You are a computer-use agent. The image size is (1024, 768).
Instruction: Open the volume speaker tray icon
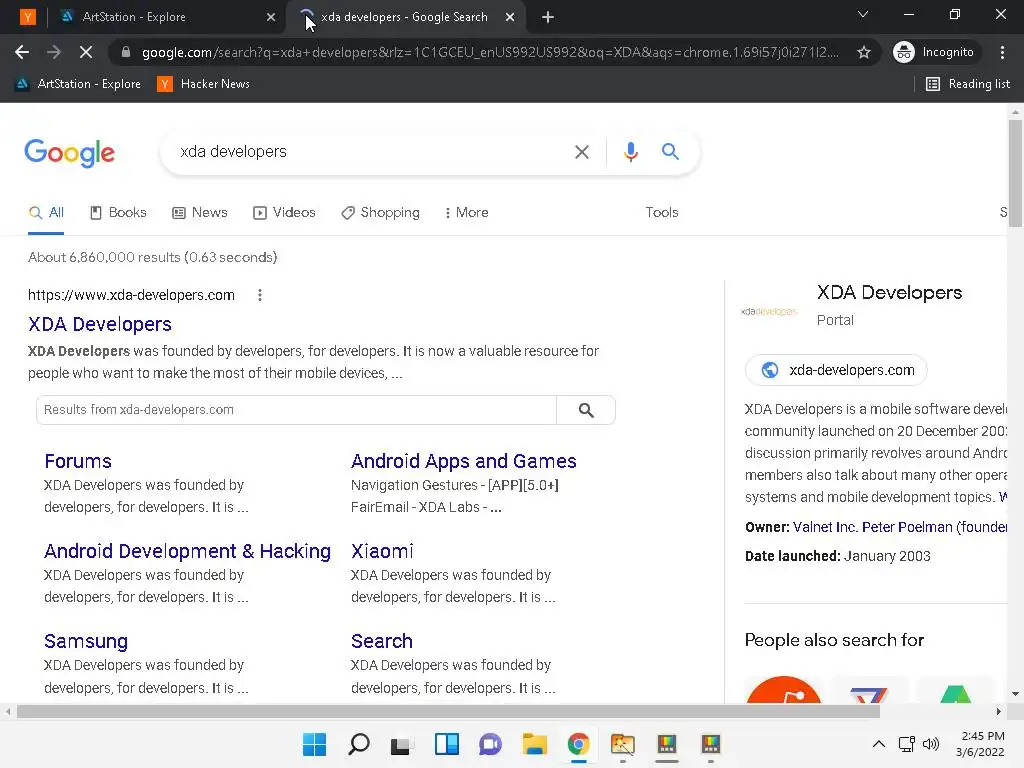coord(931,744)
